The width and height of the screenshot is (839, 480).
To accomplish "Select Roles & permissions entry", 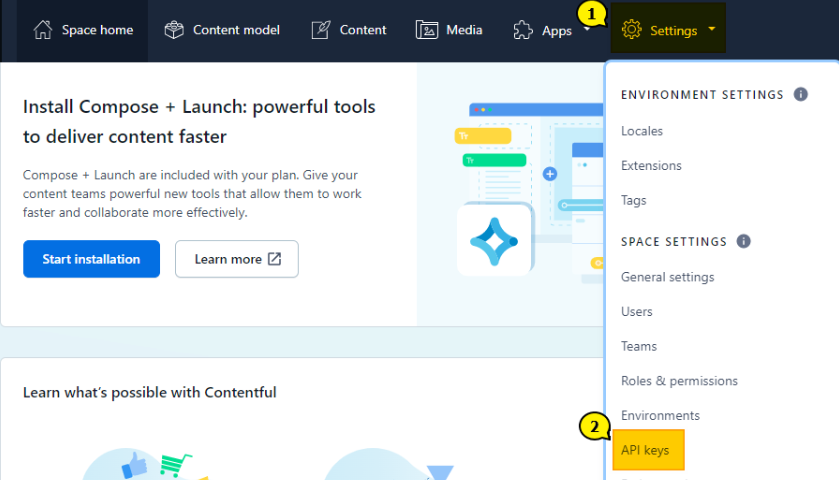I will coord(679,381).
